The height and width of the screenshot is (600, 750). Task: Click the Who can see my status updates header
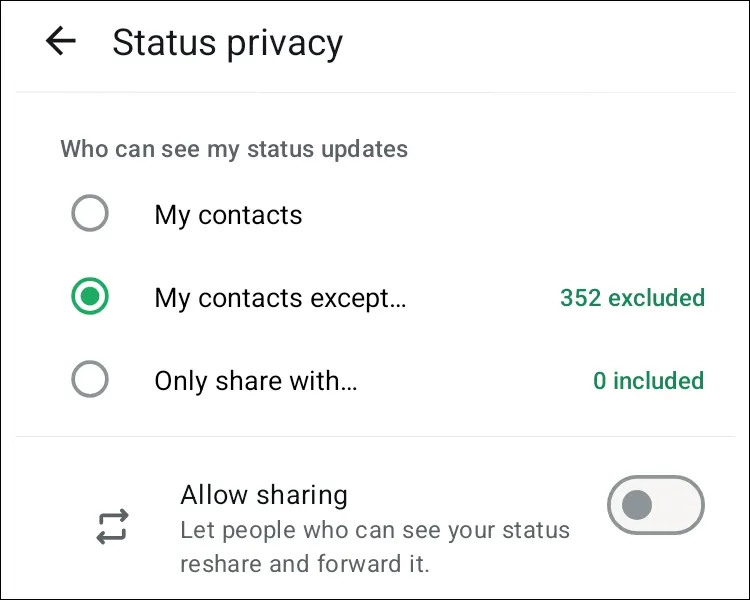click(234, 149)
